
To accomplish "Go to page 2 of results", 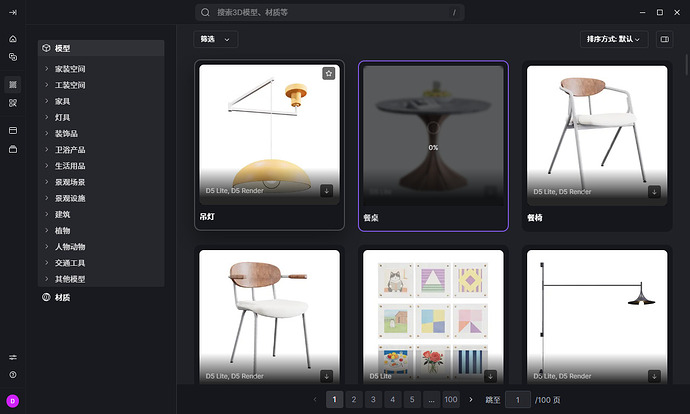I will click(x=354, y=399).
